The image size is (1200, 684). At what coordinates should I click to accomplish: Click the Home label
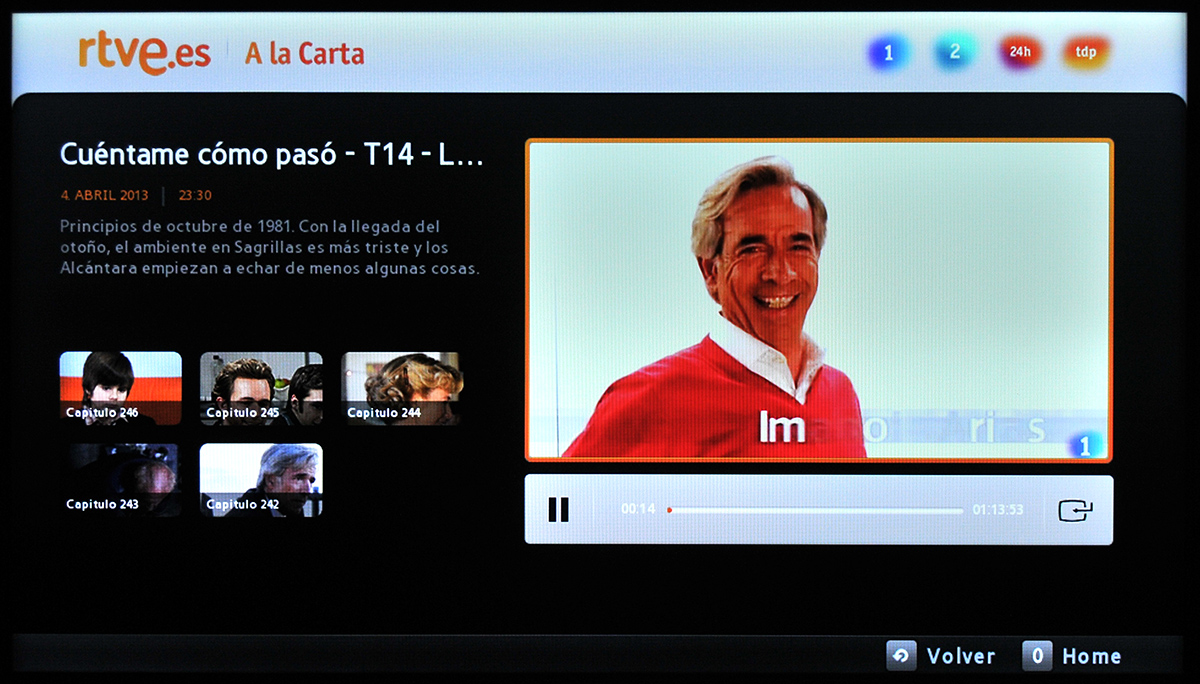click(1091, 657)
